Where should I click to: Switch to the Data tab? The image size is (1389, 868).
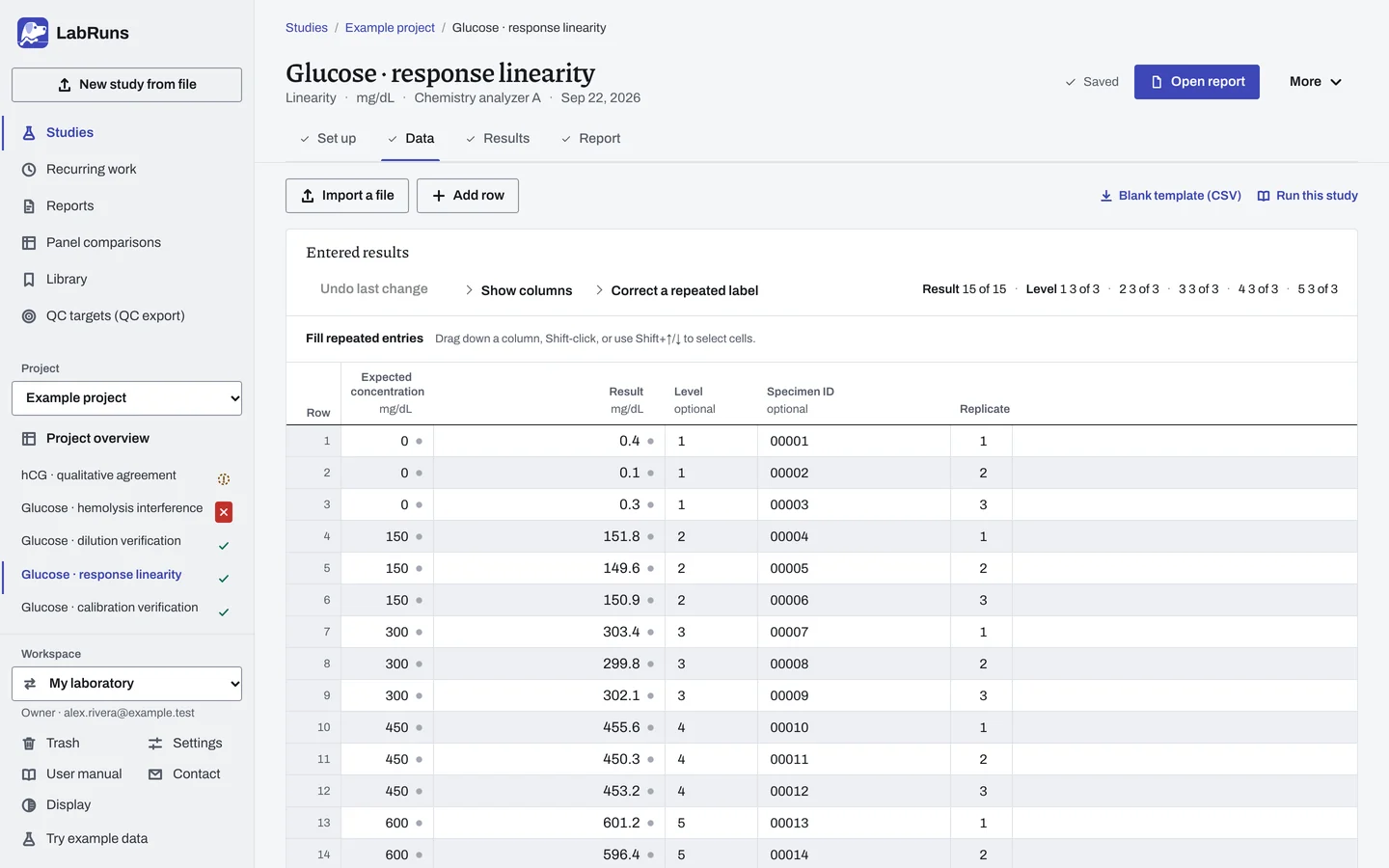tap(411, 139)
